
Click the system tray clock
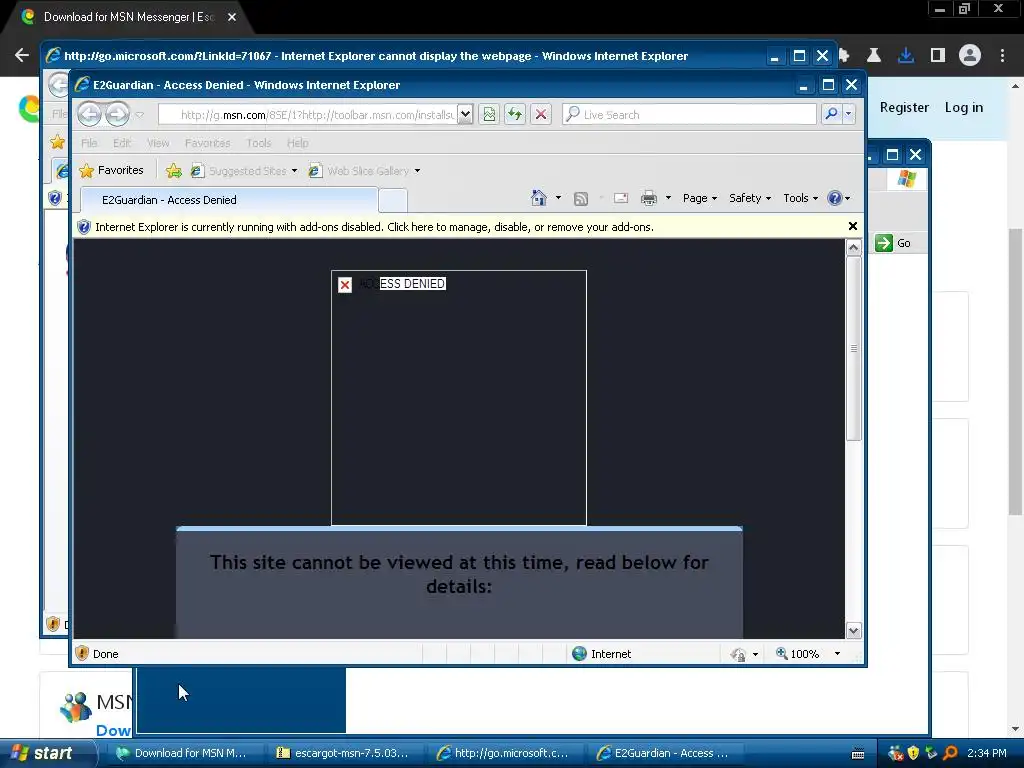pyautogui.click(x=986, y=753)
